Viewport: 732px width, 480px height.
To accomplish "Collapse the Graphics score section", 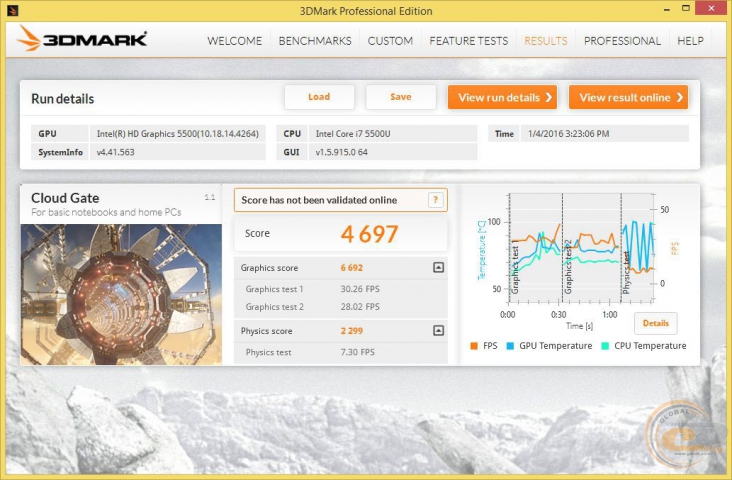I will 438,268.
